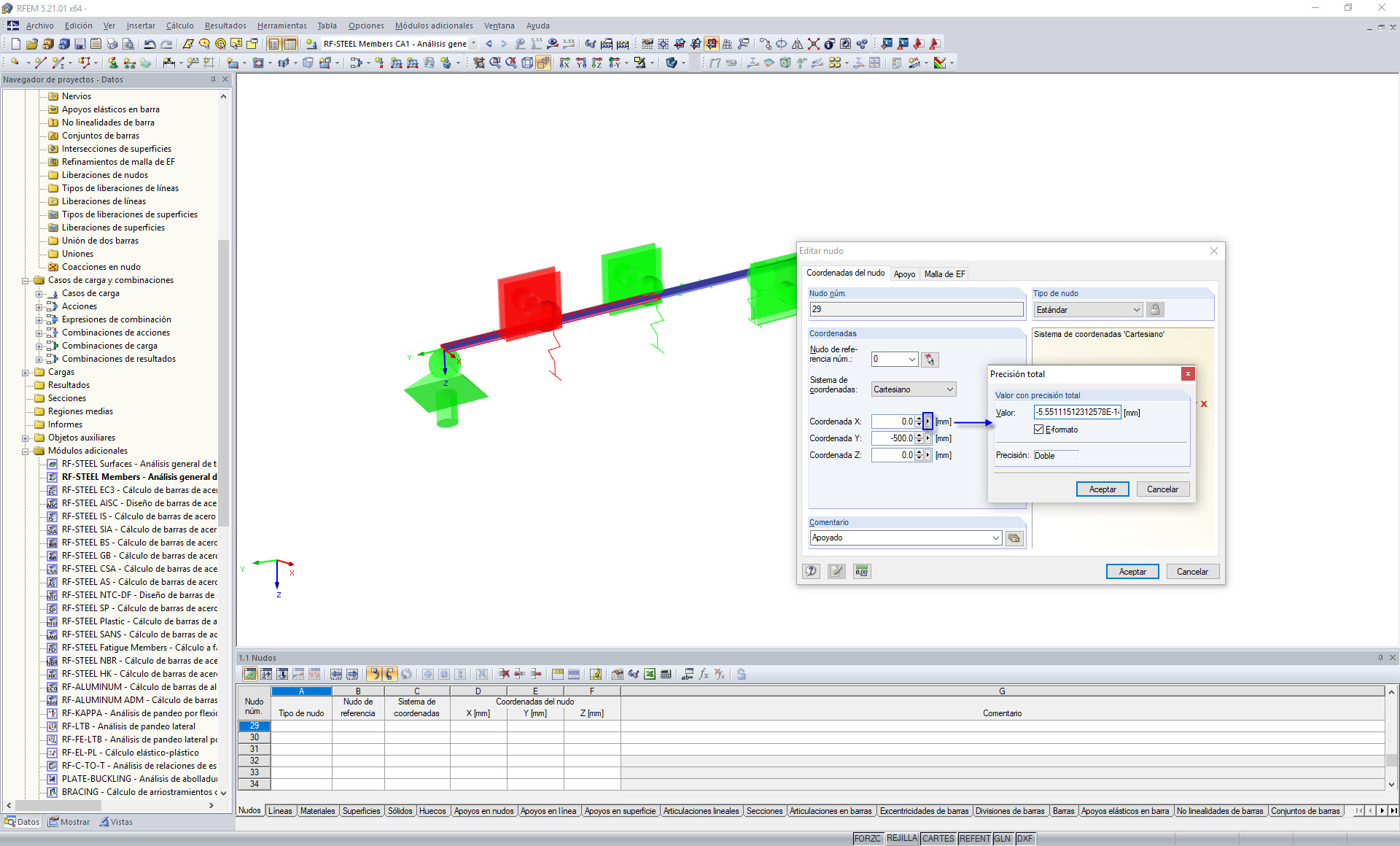Click the Valor precision input field
Screen dimensions: 1400x846
coord(1076,413)
